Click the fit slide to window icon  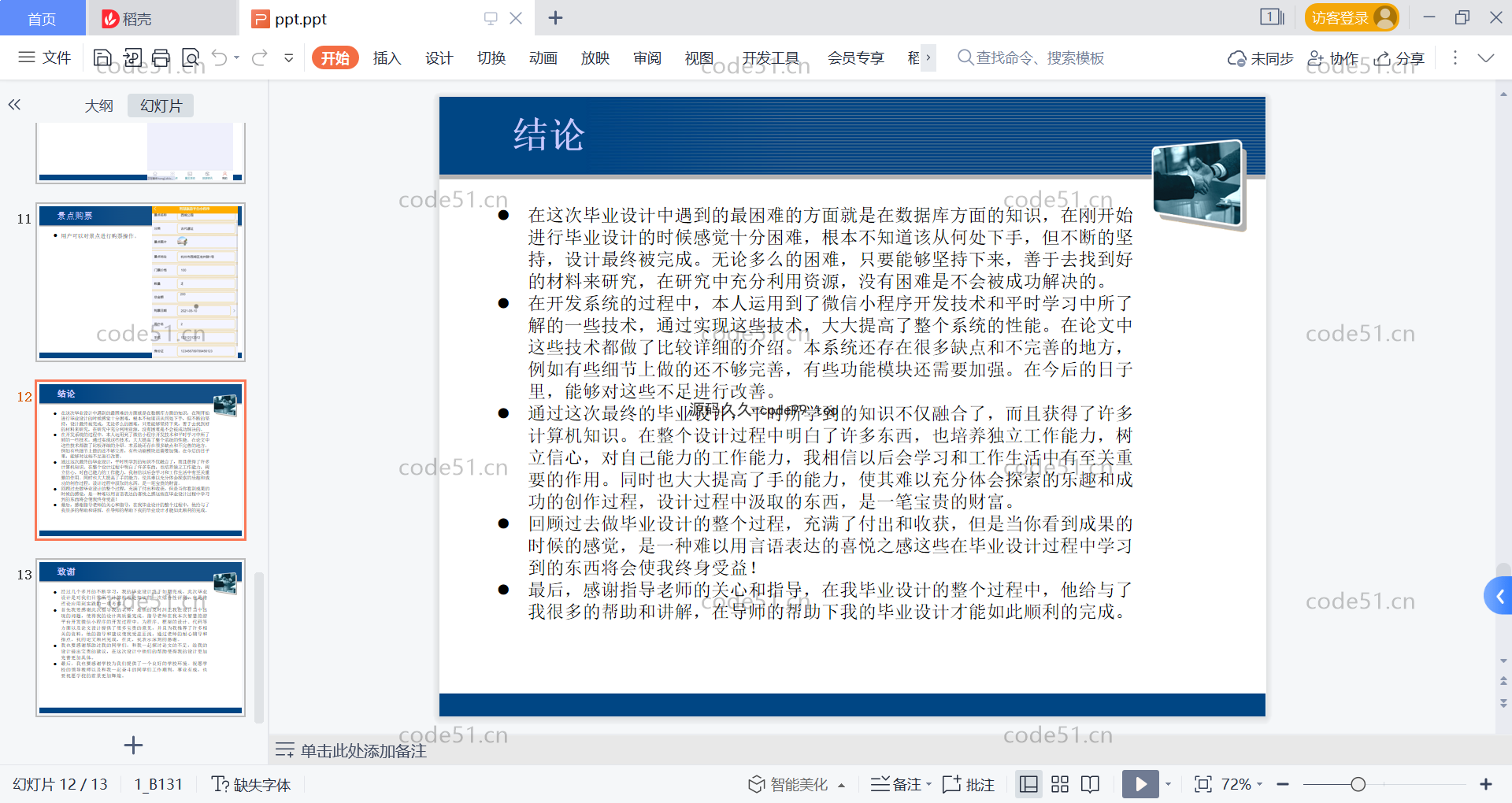[x=1203, y=784]
